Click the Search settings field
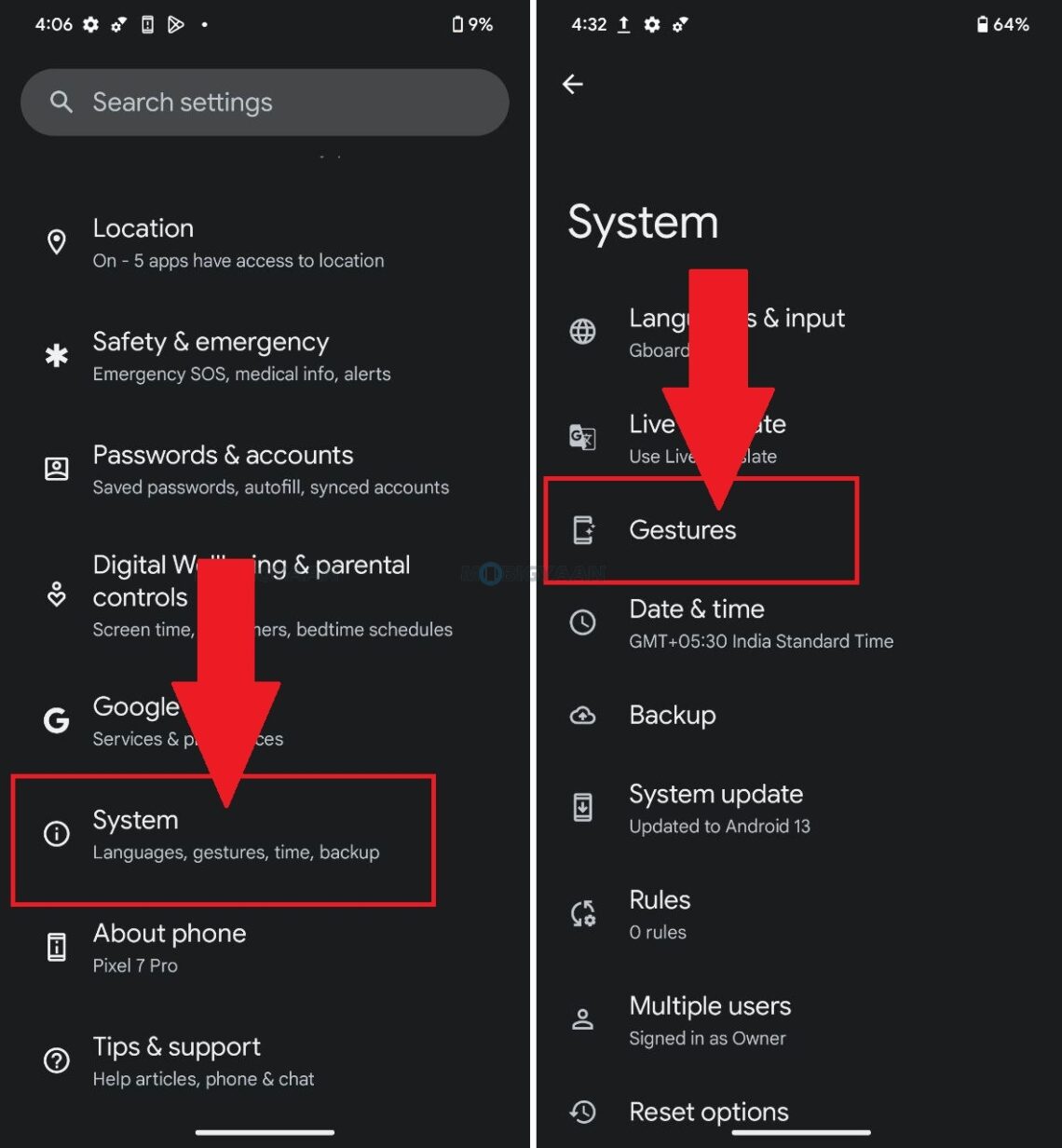 click(x=265, y=102)
